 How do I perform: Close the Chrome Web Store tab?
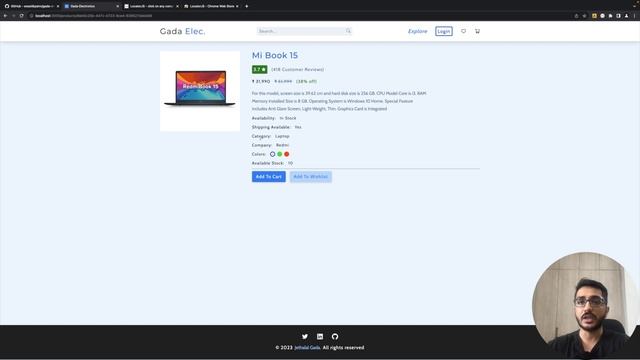pyautogui.click(x=237, y=6)
